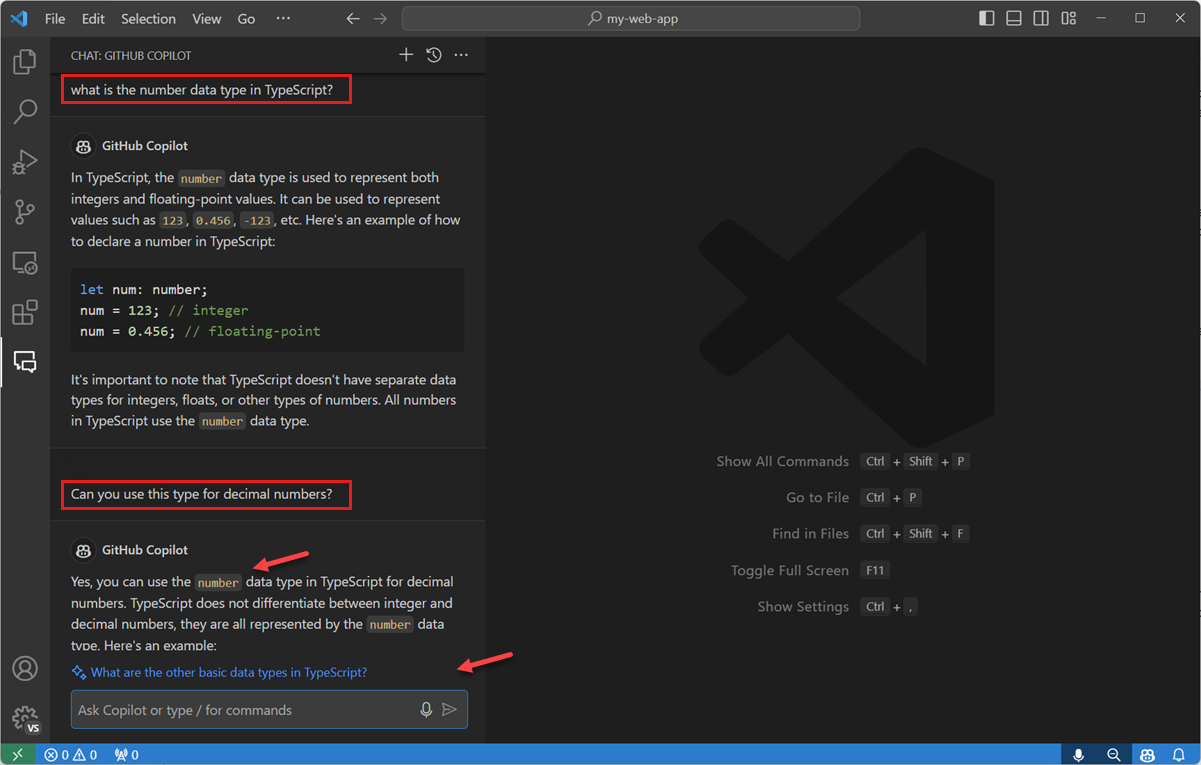Click the my-web-app command center search box

click(x=631, y=19)
